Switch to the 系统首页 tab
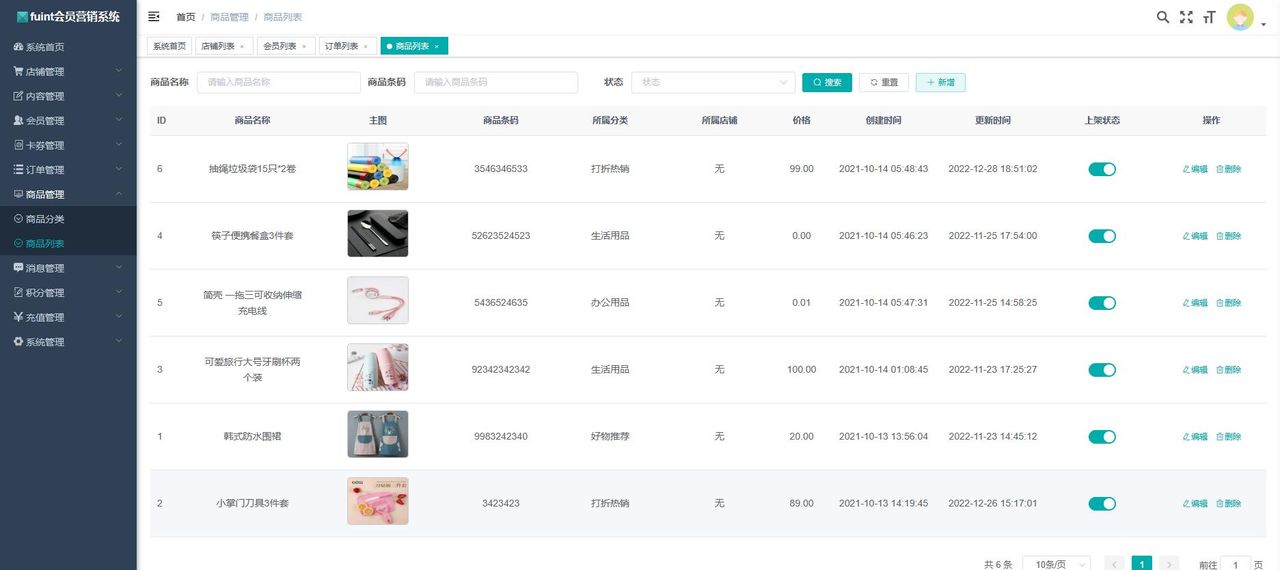 169,46
